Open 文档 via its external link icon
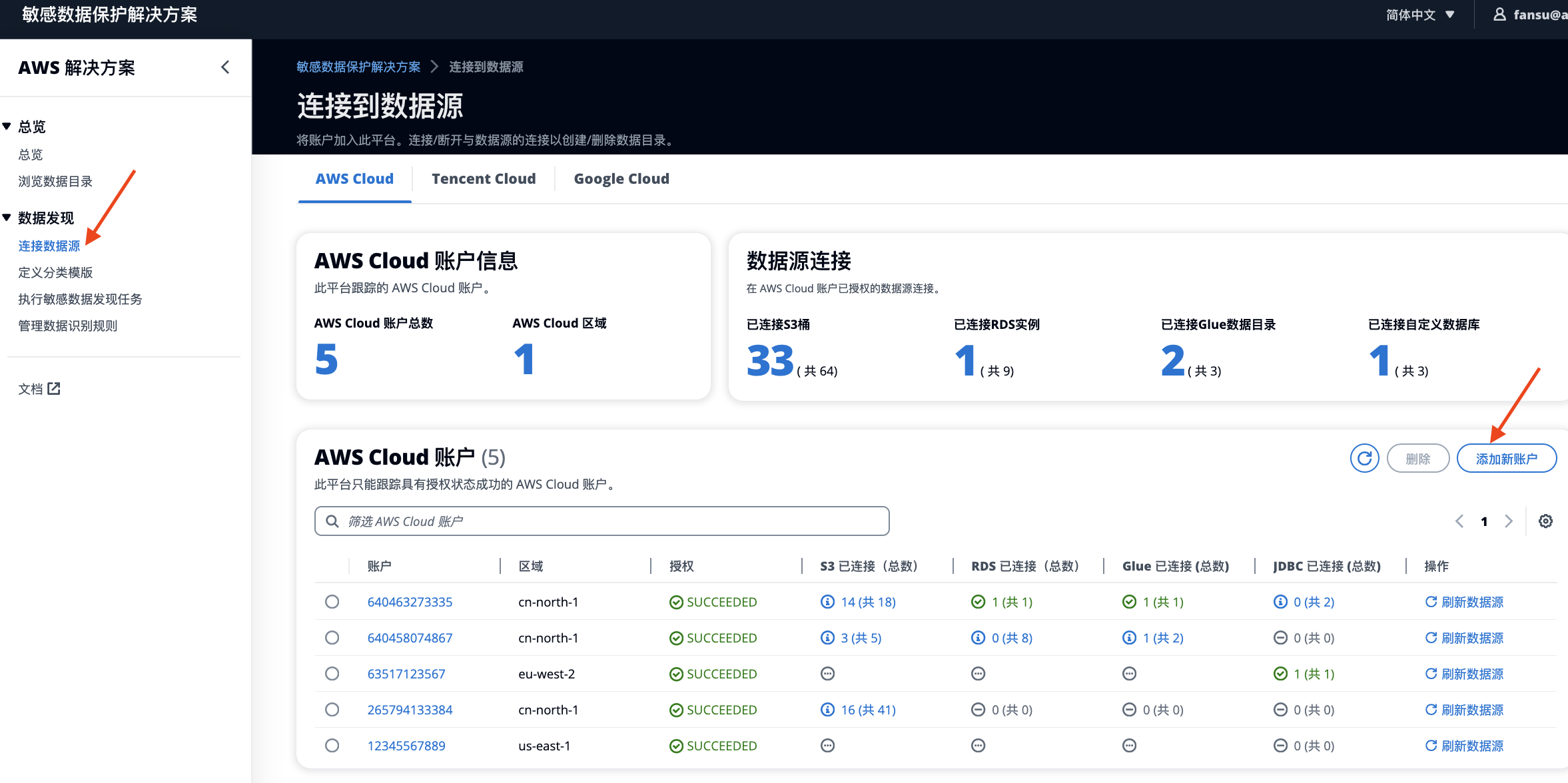The width and height of the screenshot is (1568, 783). pyautogui.click(x=54, y=388)
